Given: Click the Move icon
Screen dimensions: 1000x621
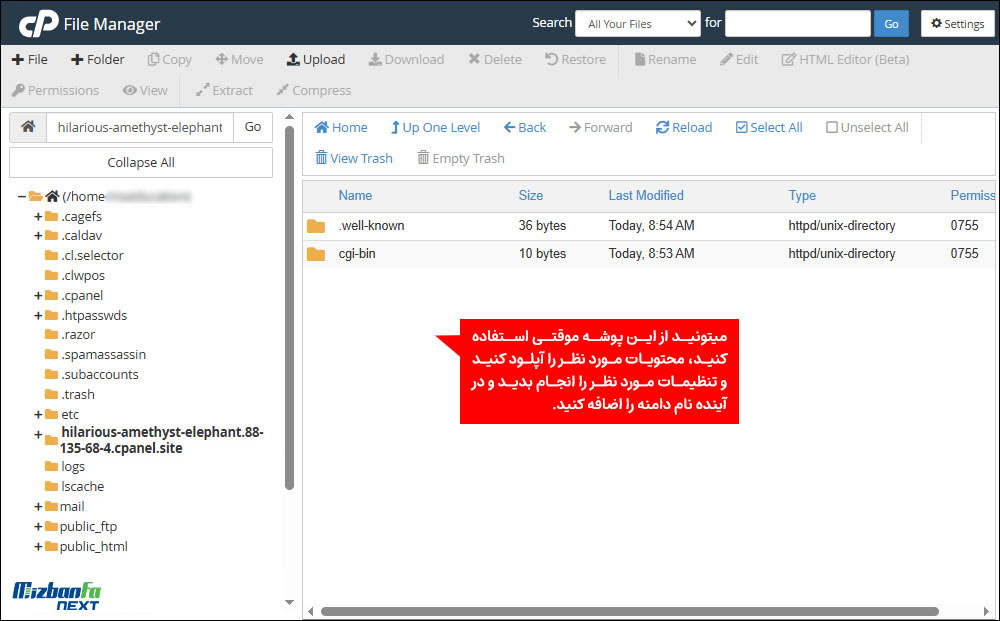Looking at the screenshot, I should click(x=239, y=59).
